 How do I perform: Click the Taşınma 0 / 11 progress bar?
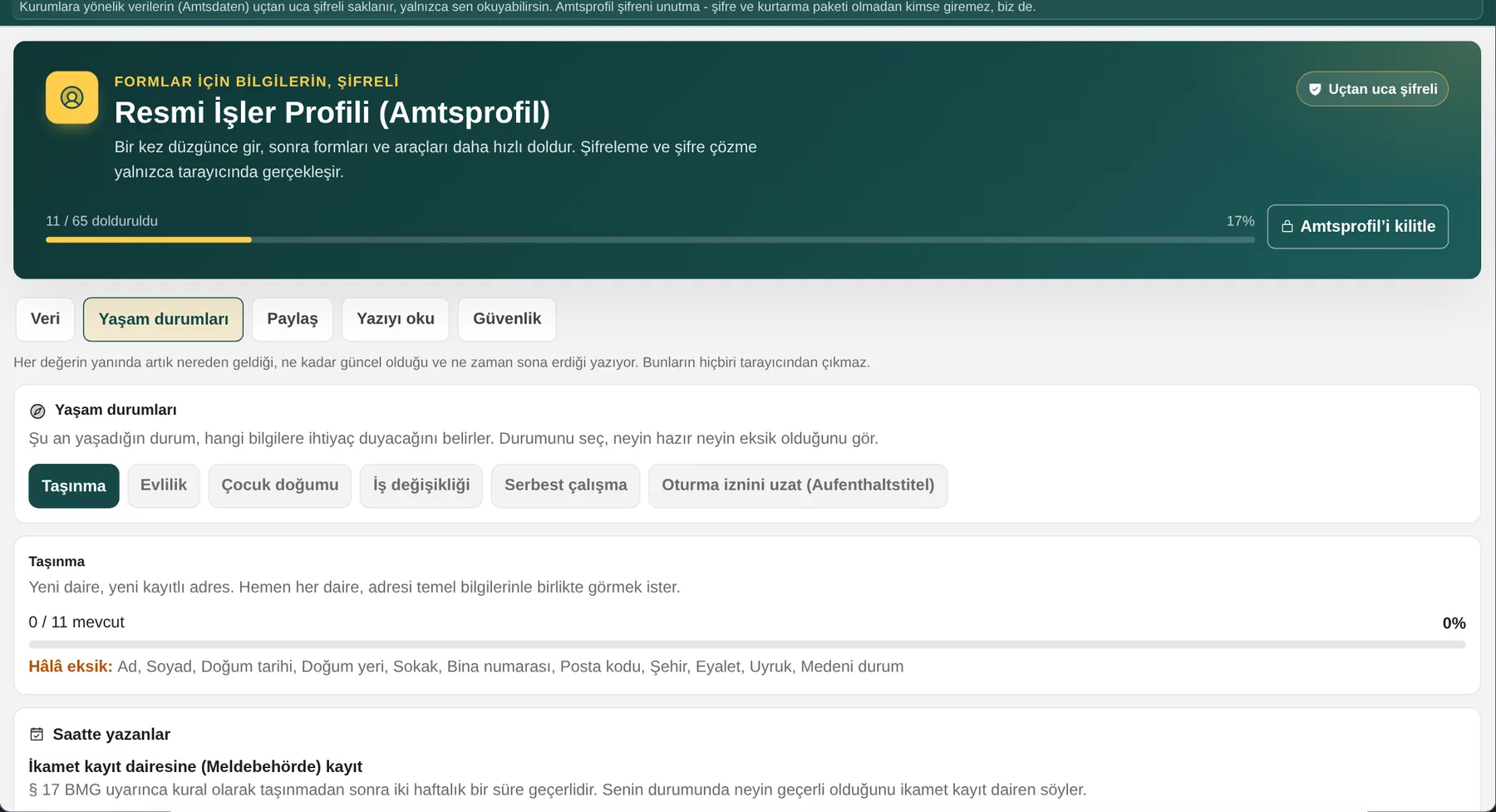tap(747, 644)
